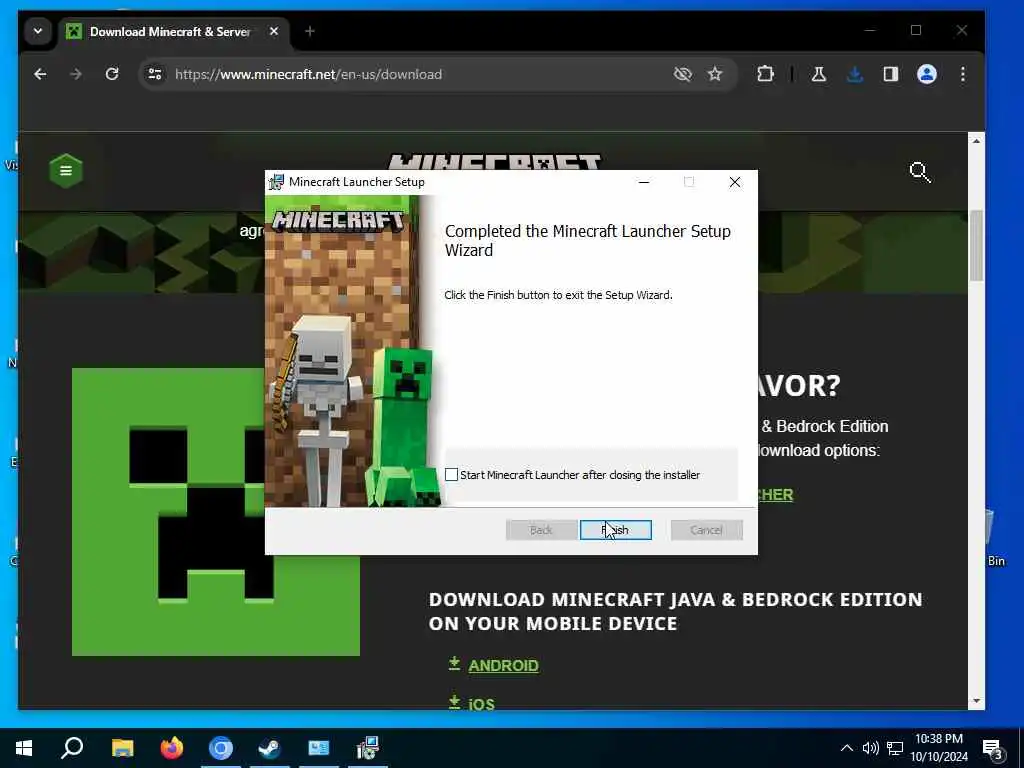Click the disabled Back button in Setup
1024x768 pixels.
click(541, 530)
